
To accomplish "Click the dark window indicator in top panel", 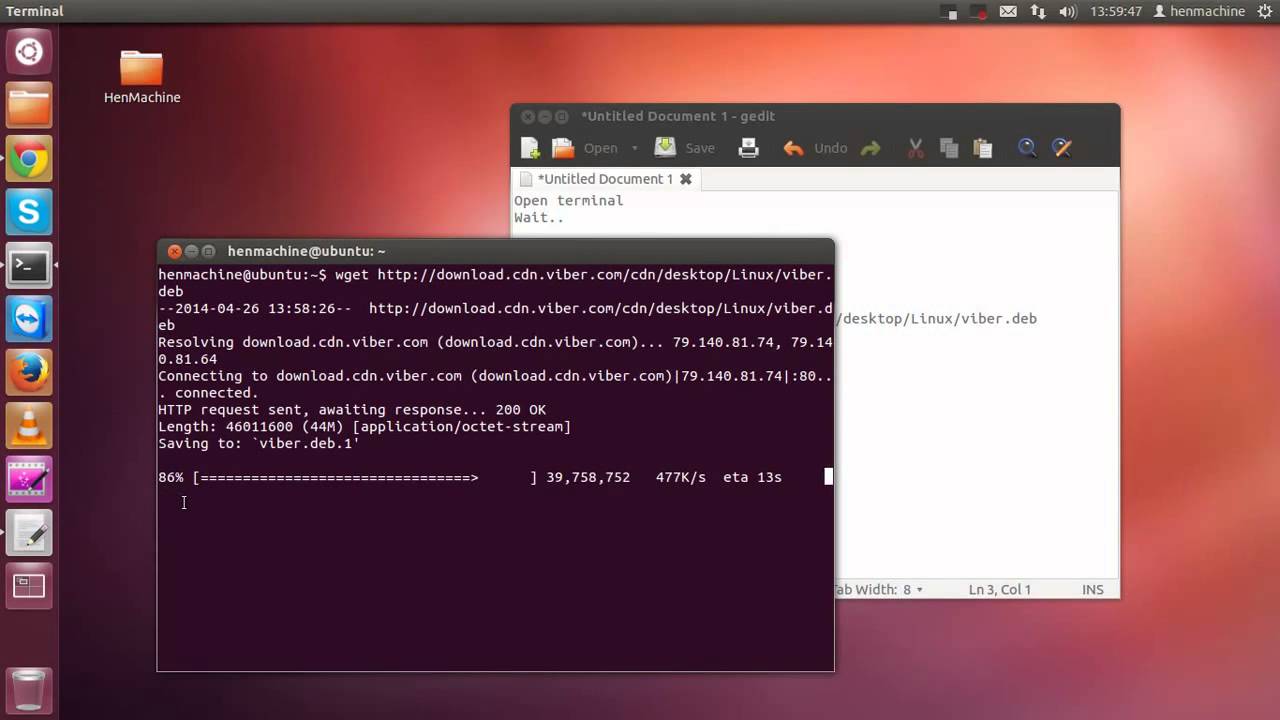I will pyautogui.click(x=949, y=12).
